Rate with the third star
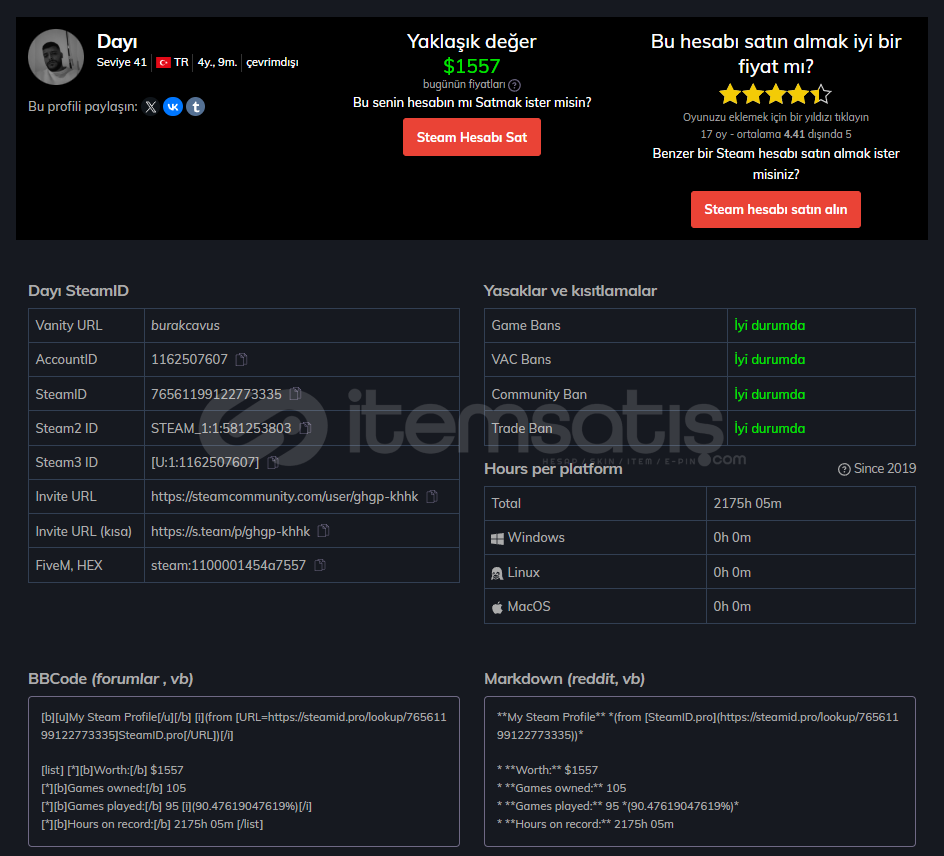Viewport: 944px width, 856px height. tap(775, 94)
